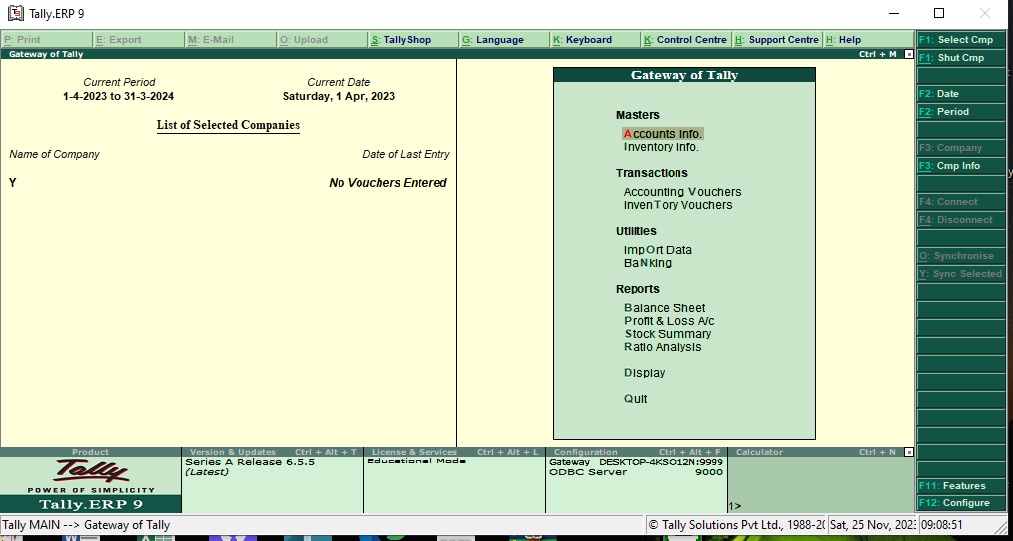1013x541 pixels.
Task: Click 'Series A Release 6.5.5' text
Action: click(250, 462)
